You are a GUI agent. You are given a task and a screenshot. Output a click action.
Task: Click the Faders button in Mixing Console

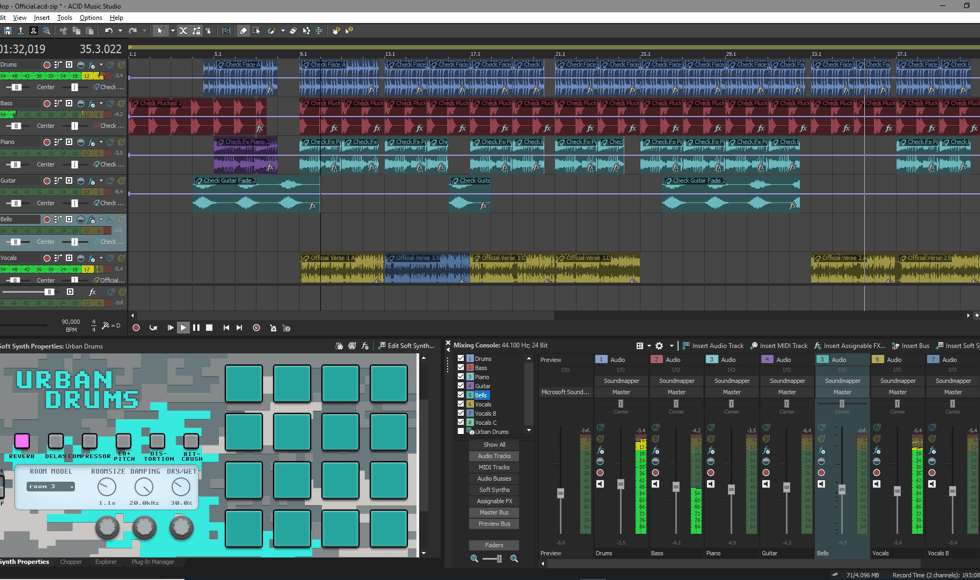[494, 545]
